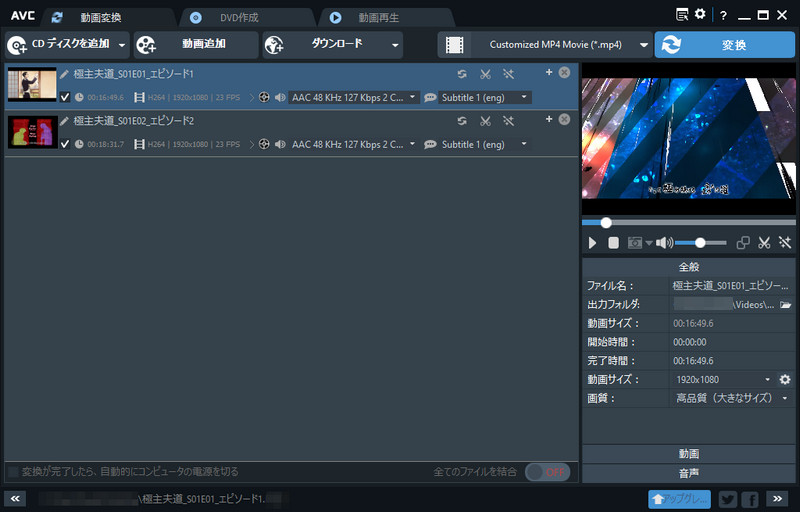
Task: Click plus icon on エピソード2 row
Action: point(549,119)
